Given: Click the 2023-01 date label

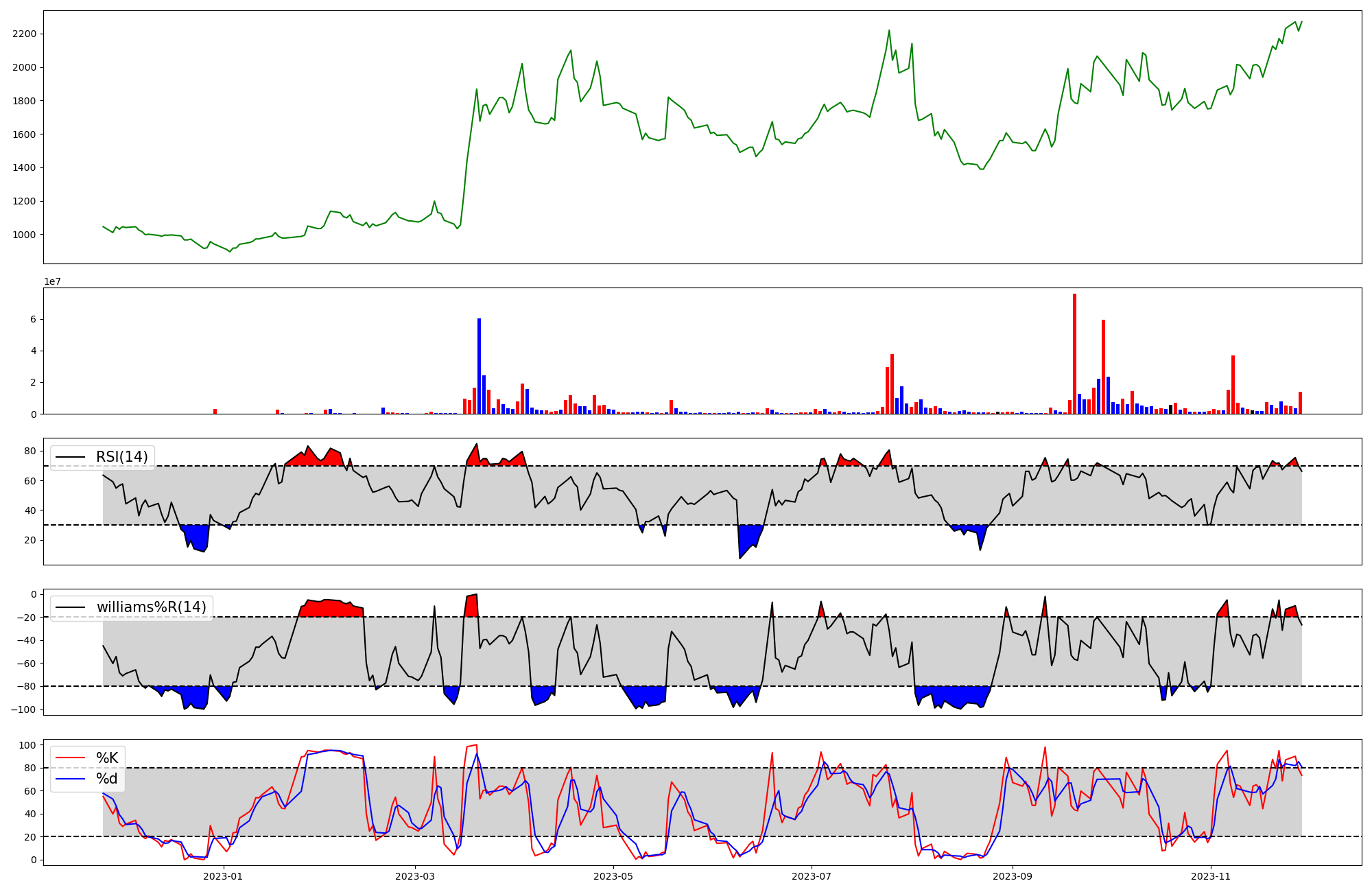Looking at the screenshot, I should click(x=223, y=876).
